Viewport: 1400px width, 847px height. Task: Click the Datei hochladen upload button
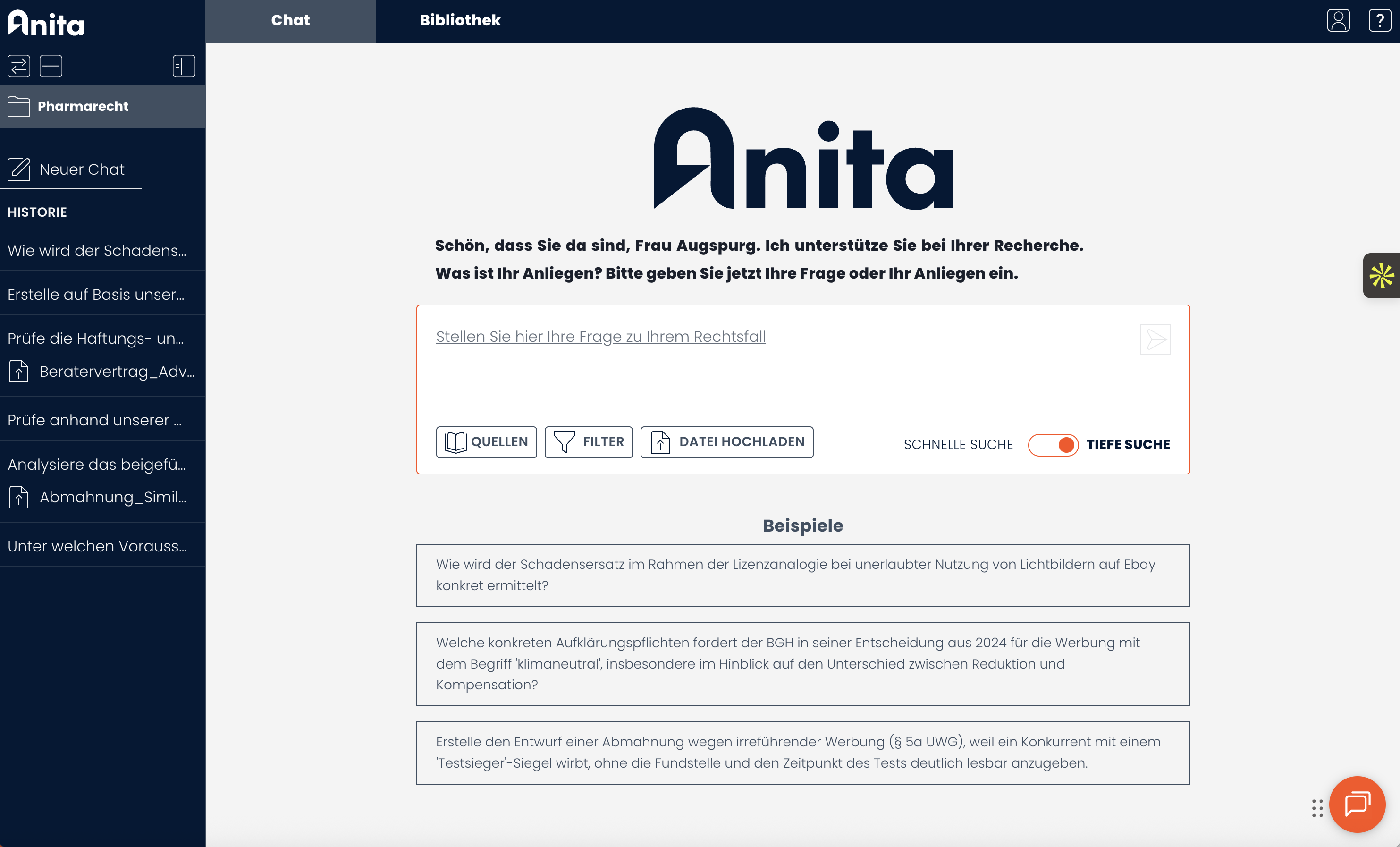tap(727, 442)
